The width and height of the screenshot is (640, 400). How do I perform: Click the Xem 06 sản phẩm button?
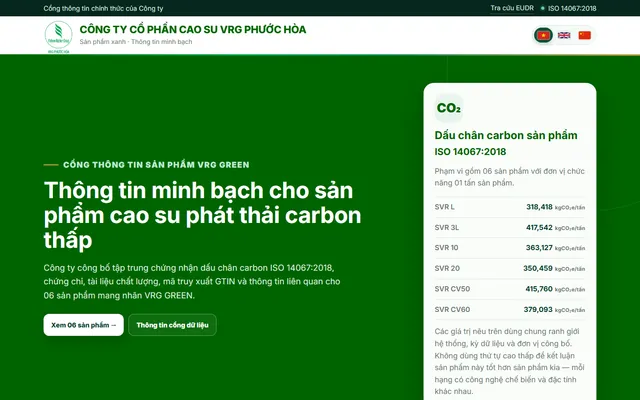[84, 325]
